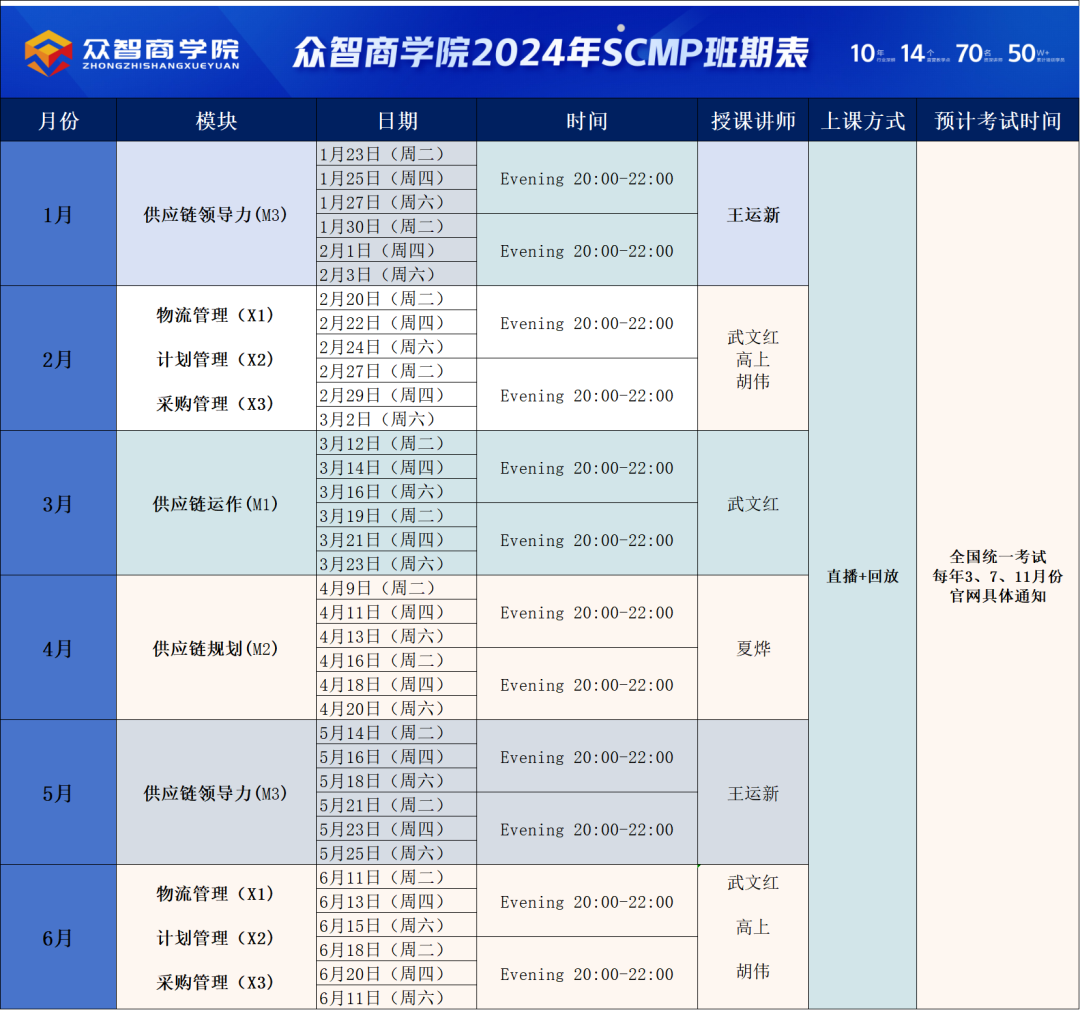Screen dimensions: 1080x1010
Task: Select the date 3月2日(周六)
Action: pyautogui.click(x=397, y=419)
